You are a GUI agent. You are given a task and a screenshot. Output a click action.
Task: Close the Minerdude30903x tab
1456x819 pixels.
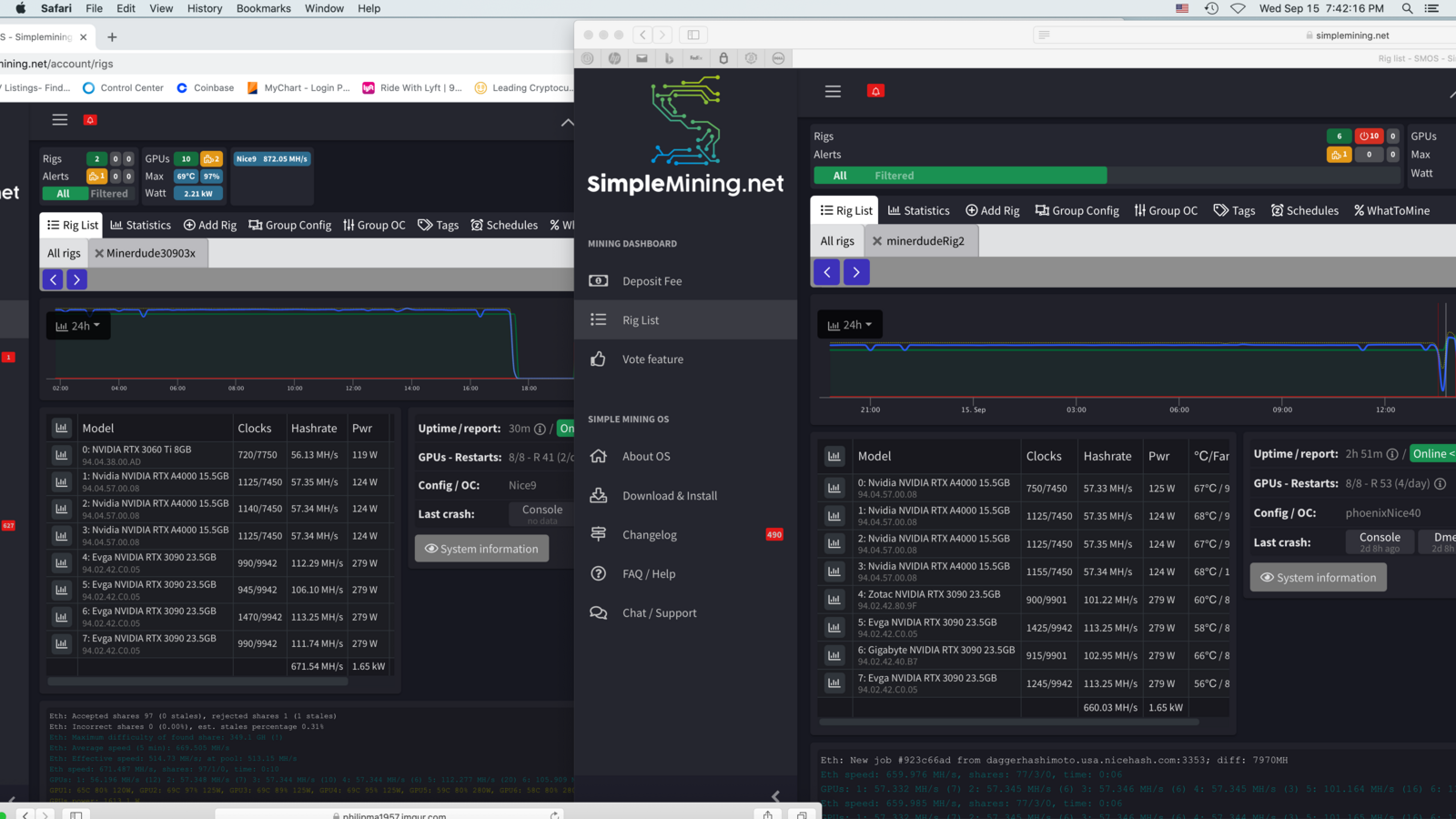(x=99, y=253)
